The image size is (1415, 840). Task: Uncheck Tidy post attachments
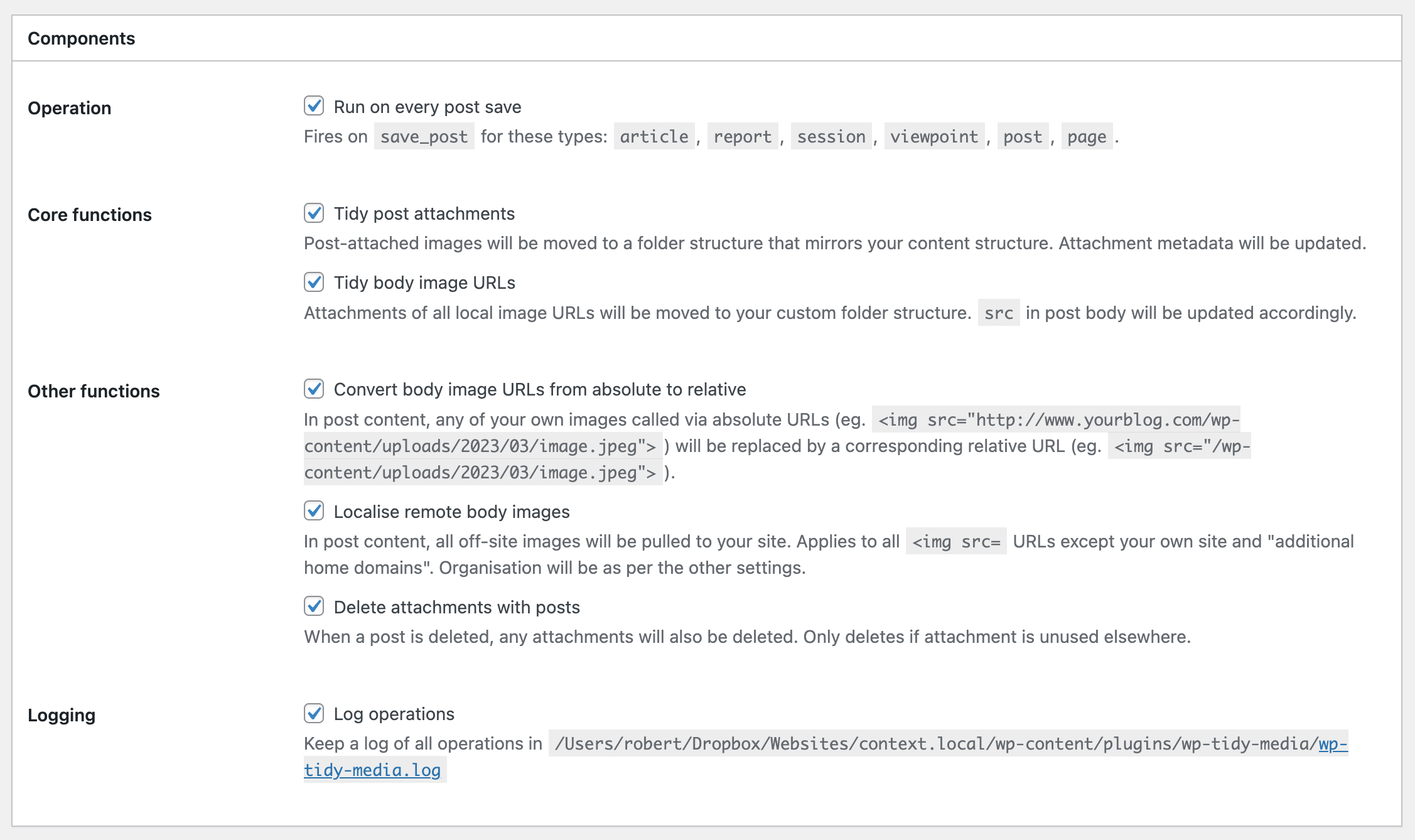pos(314,213)
